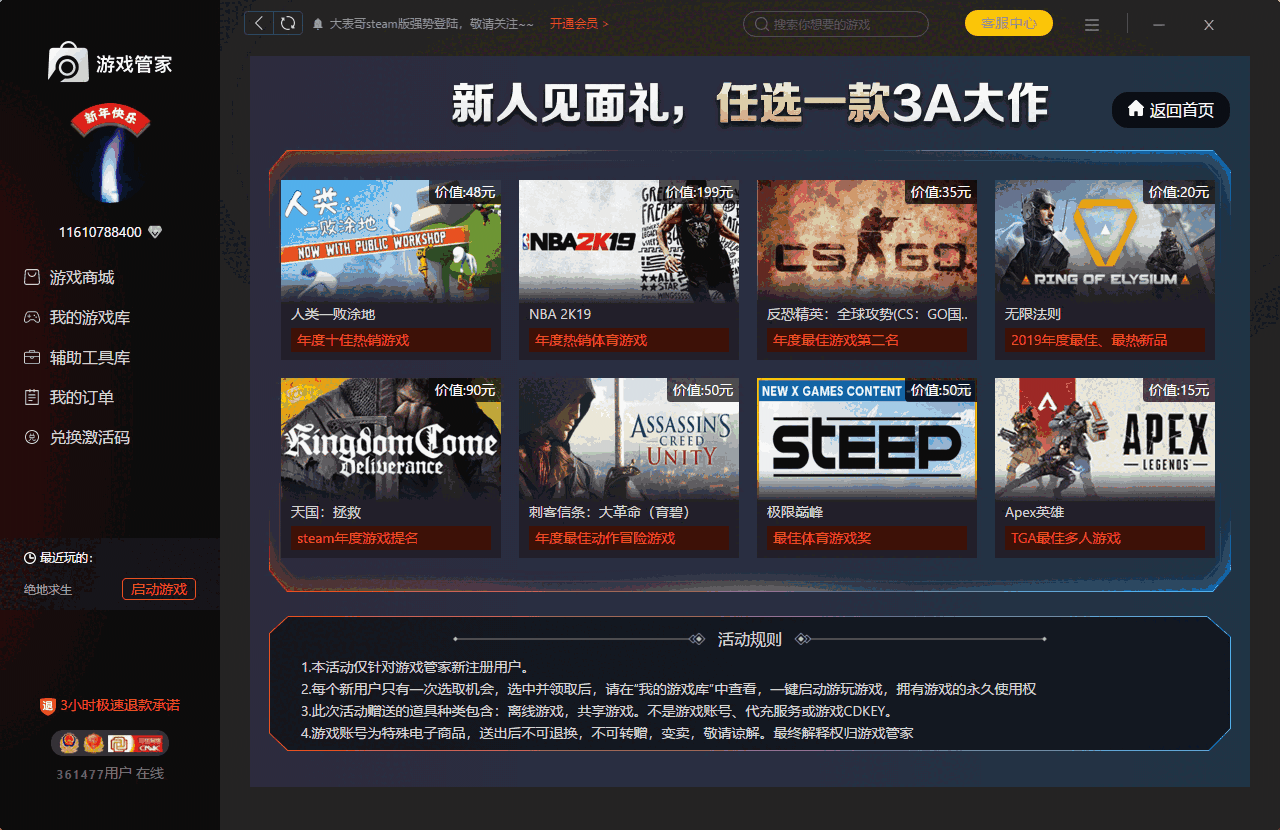Viewport: 1280px width, 830px height.
Task: Click the refresh icon in the toolbar
Action: pos(290,21)
